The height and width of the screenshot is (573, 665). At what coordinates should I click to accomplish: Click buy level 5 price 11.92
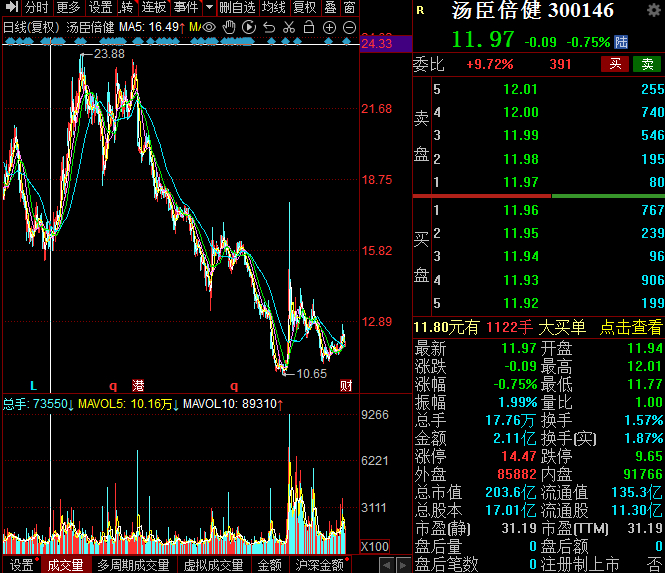pyautogui.click(x=520, y=303)
